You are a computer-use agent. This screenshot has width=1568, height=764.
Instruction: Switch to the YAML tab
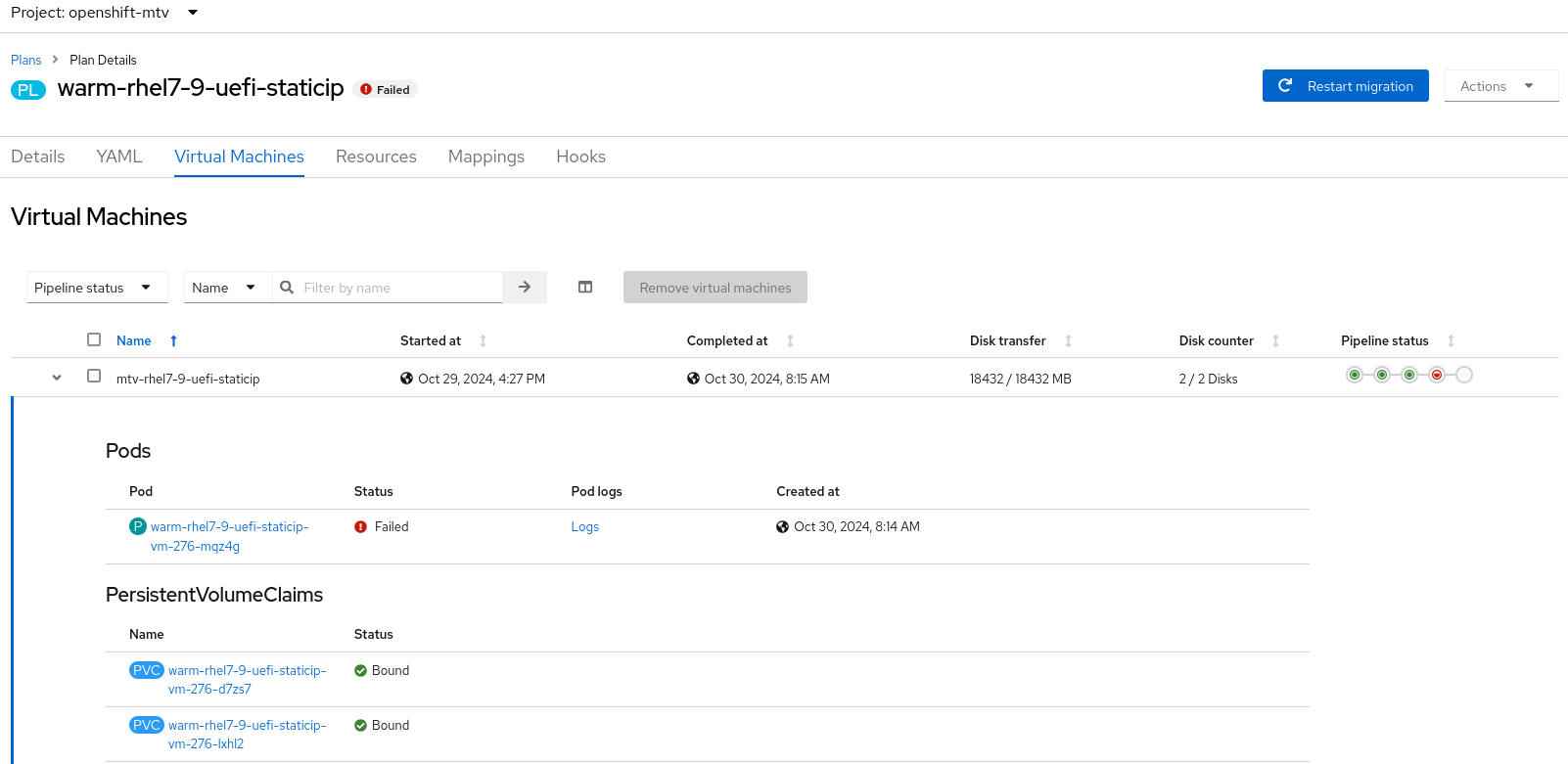point(119,157)
